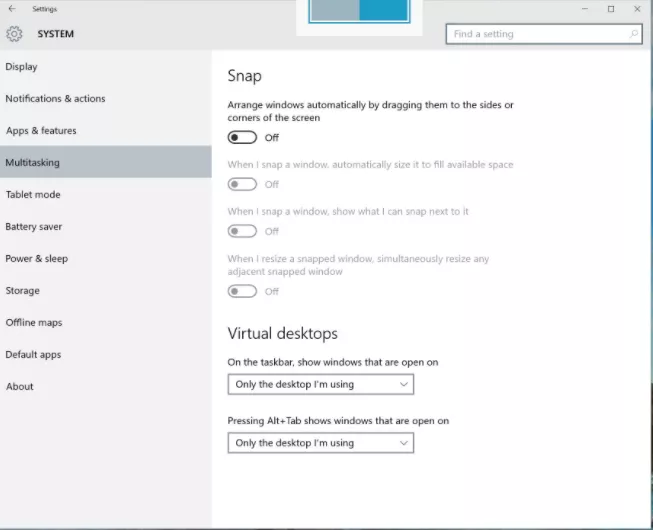The width and height of the screenshot is (653, 530).
Task: Go to Tablet mode settings
Action: click(106, 194)
